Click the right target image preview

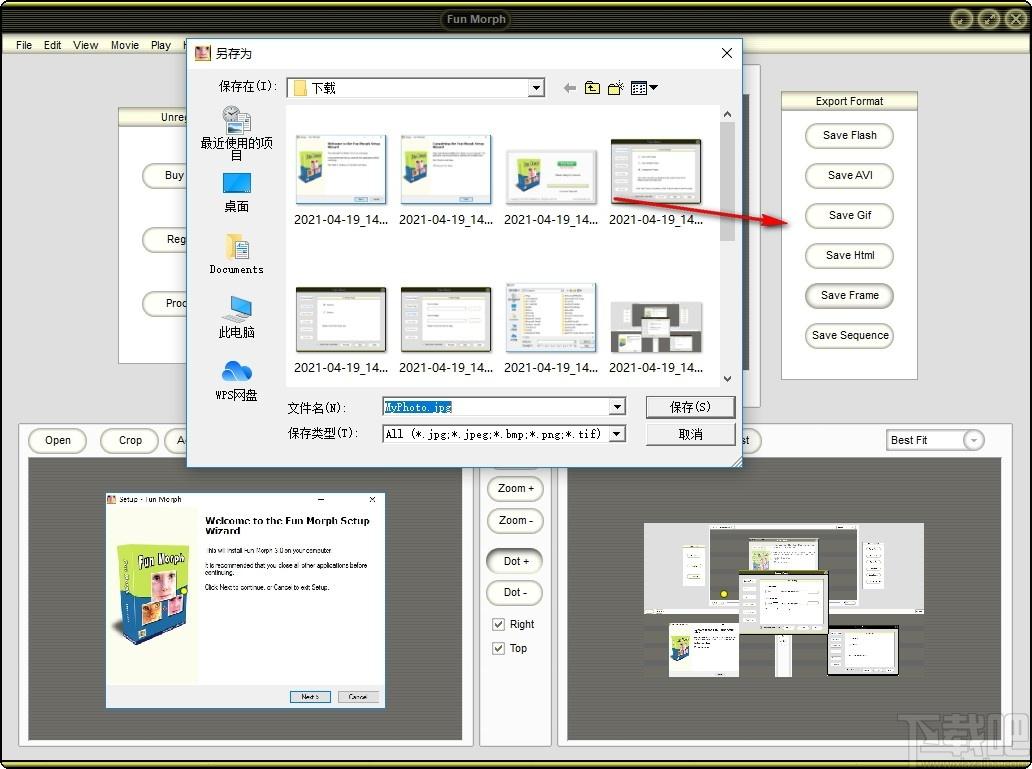[x=784, y=600]
